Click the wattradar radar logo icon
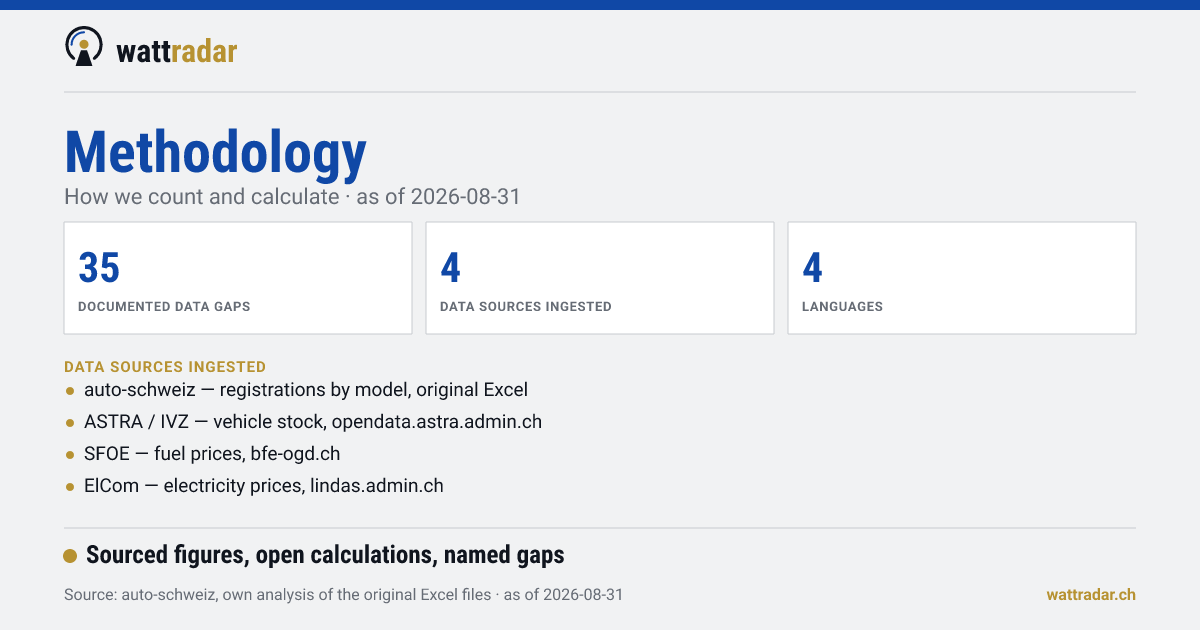The height and width of the screenshot is (630, 1200). click(x=84, y=47)
